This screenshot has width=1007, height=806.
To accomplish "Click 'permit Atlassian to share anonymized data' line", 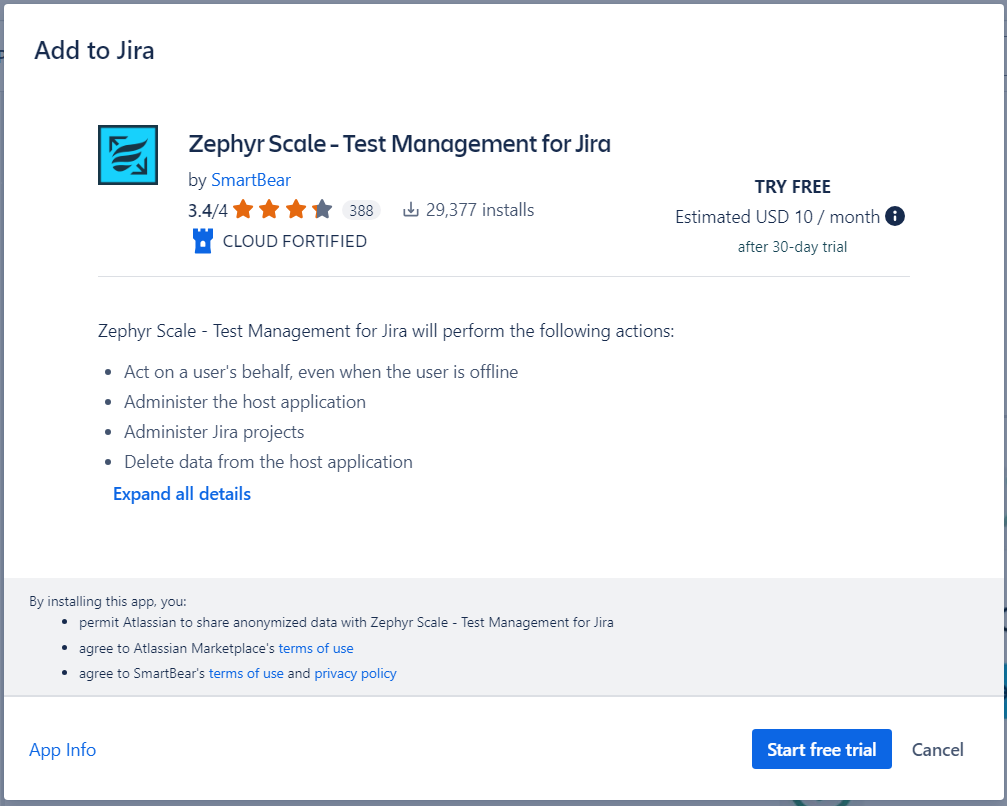I will (x=346, y=622).
